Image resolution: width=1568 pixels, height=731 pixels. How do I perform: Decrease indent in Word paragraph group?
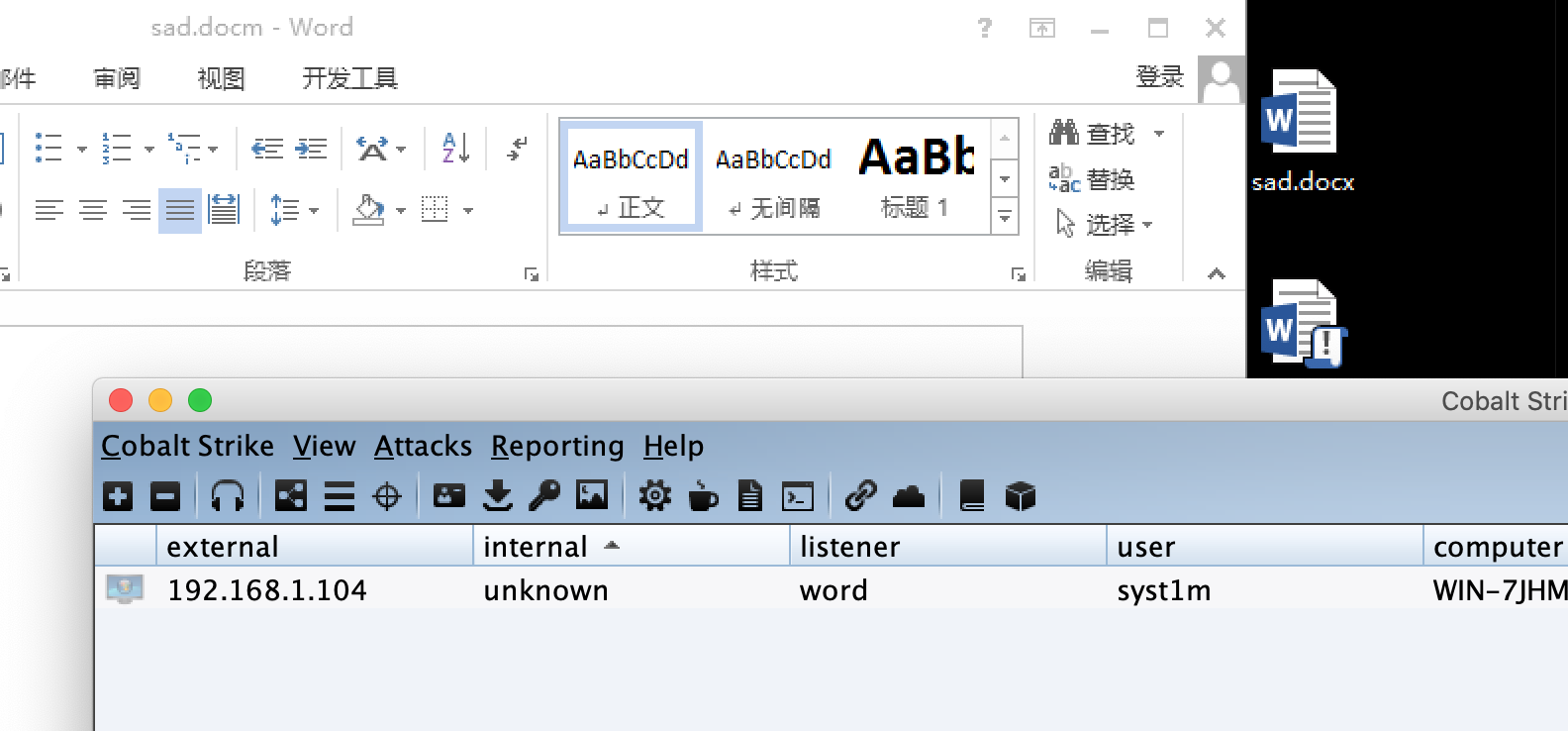click(x=267, y=149)
